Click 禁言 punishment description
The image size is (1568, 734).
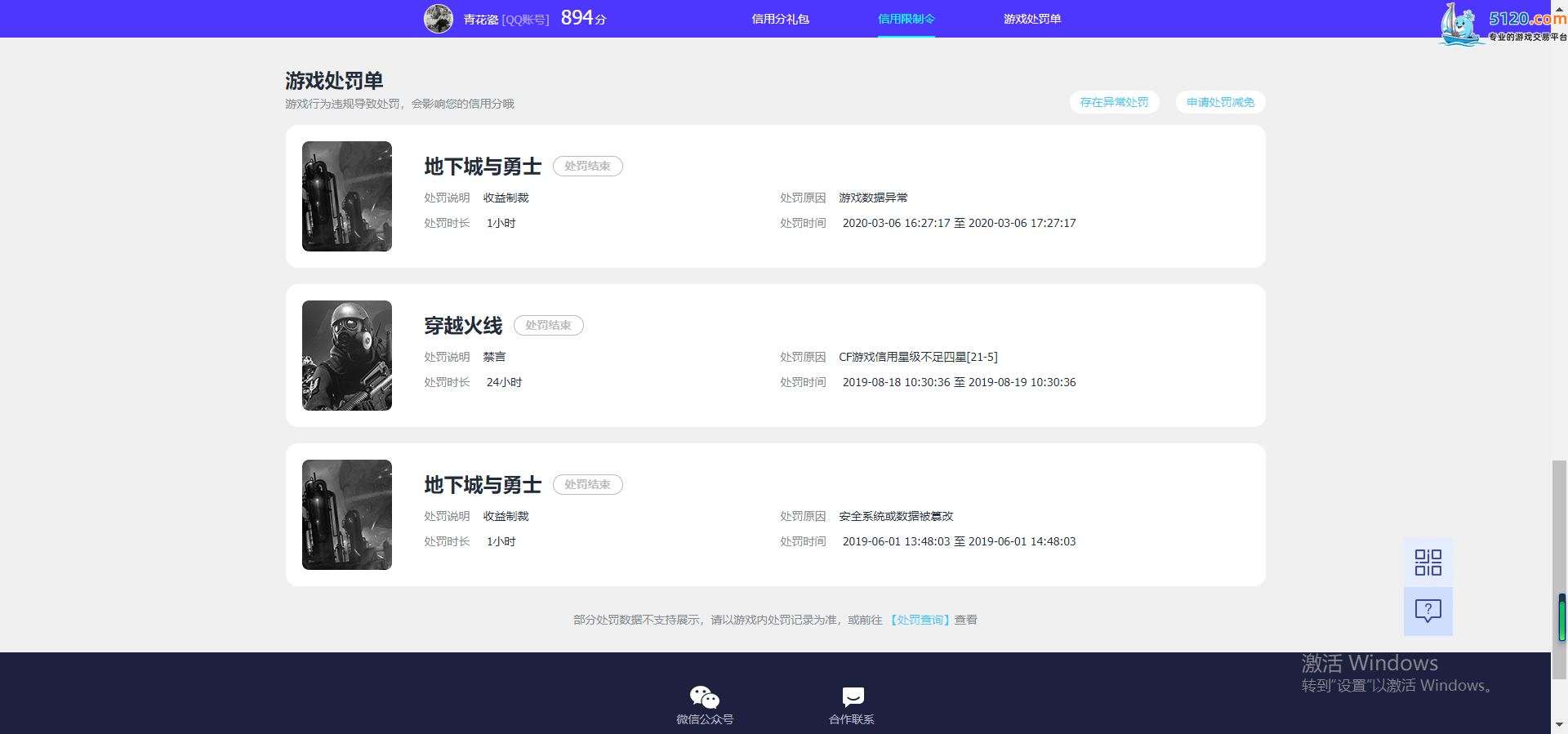click(x=494, y=357)
